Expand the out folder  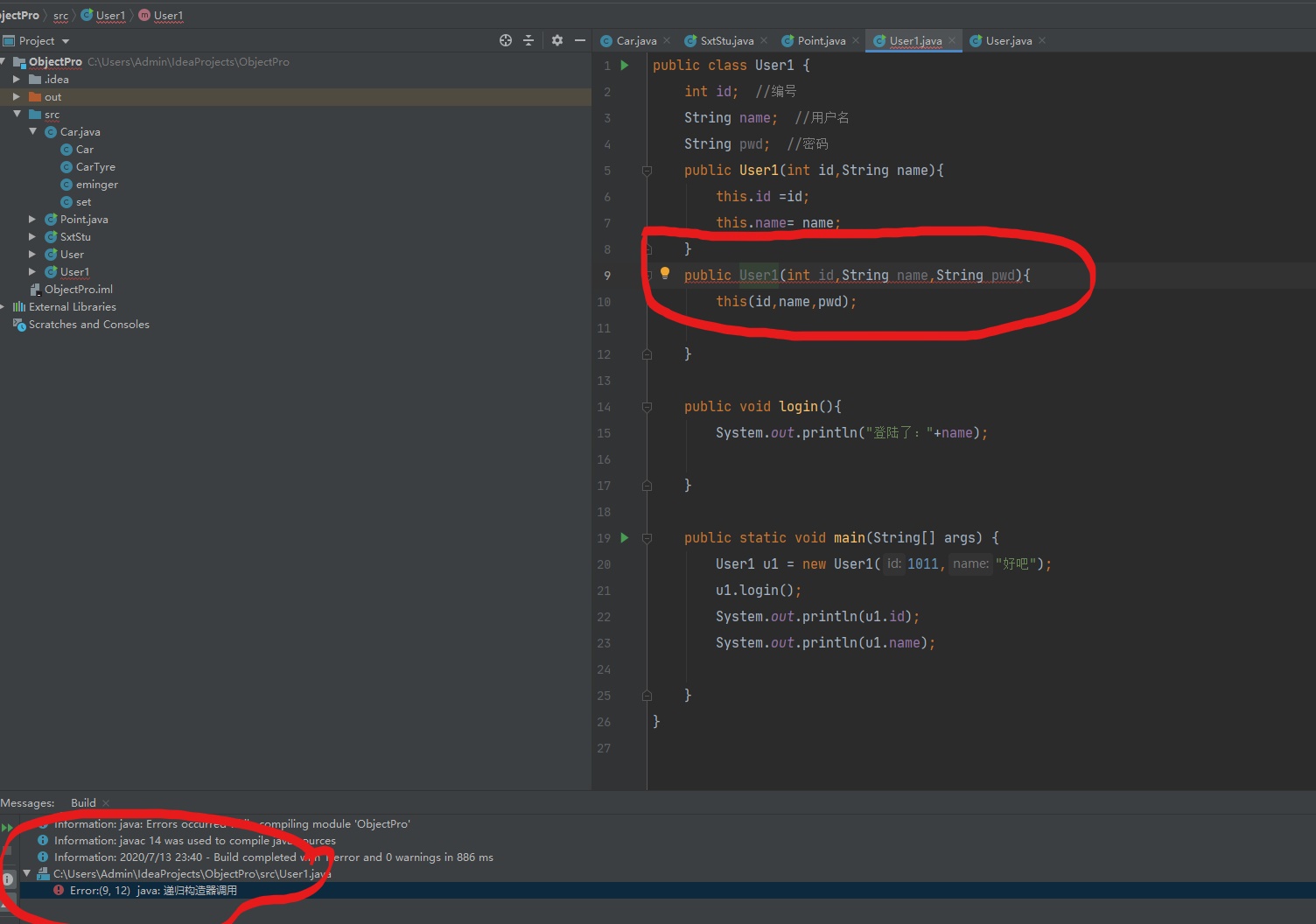tap(17, 96)
